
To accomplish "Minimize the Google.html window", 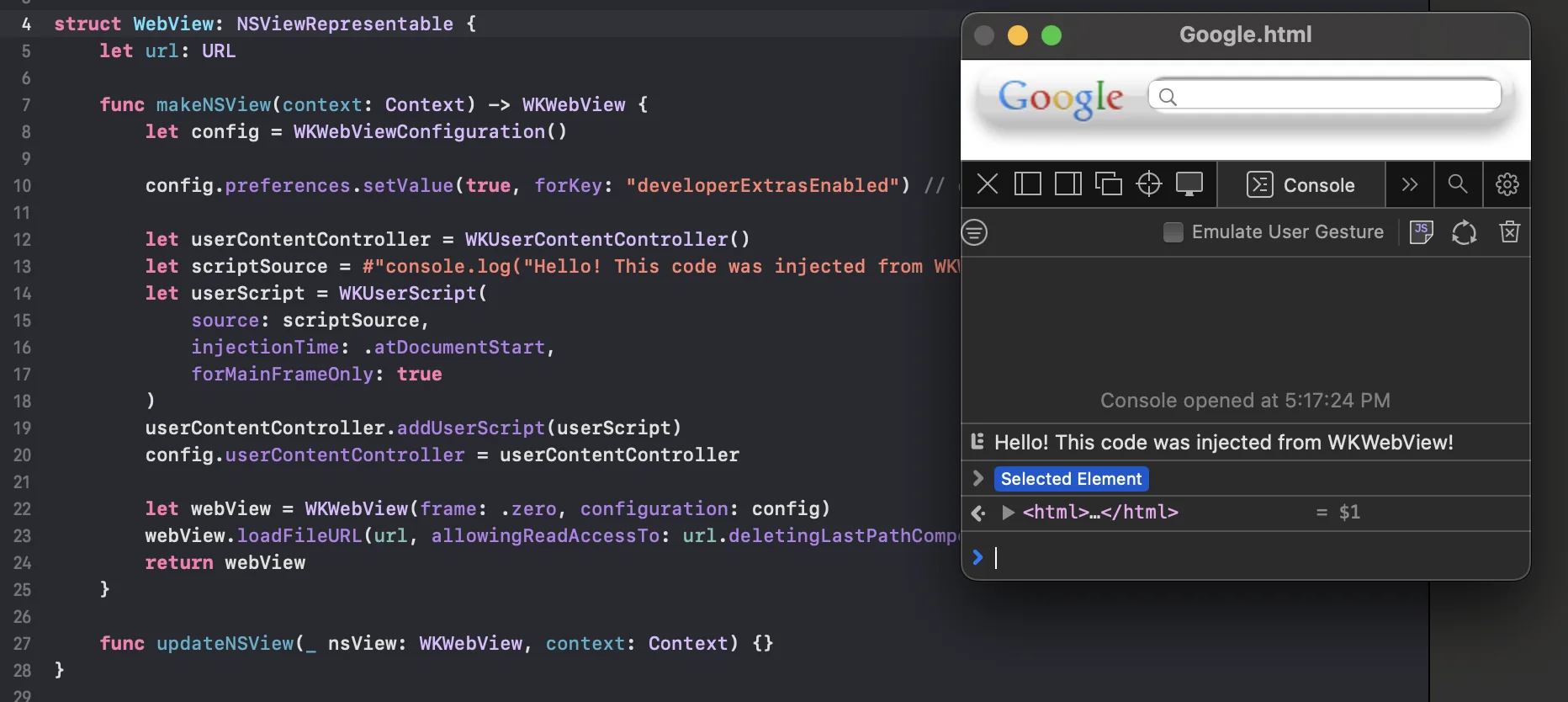I will pos(1018,35).
